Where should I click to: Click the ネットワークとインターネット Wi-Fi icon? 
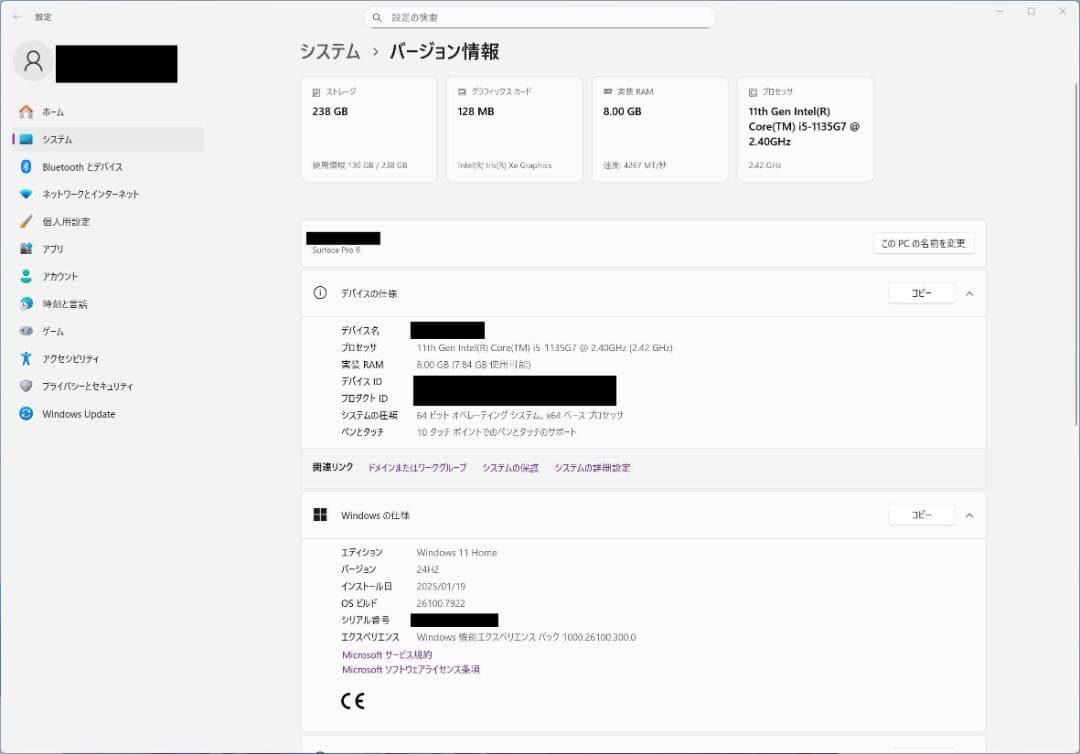click(x=26, y=194)
